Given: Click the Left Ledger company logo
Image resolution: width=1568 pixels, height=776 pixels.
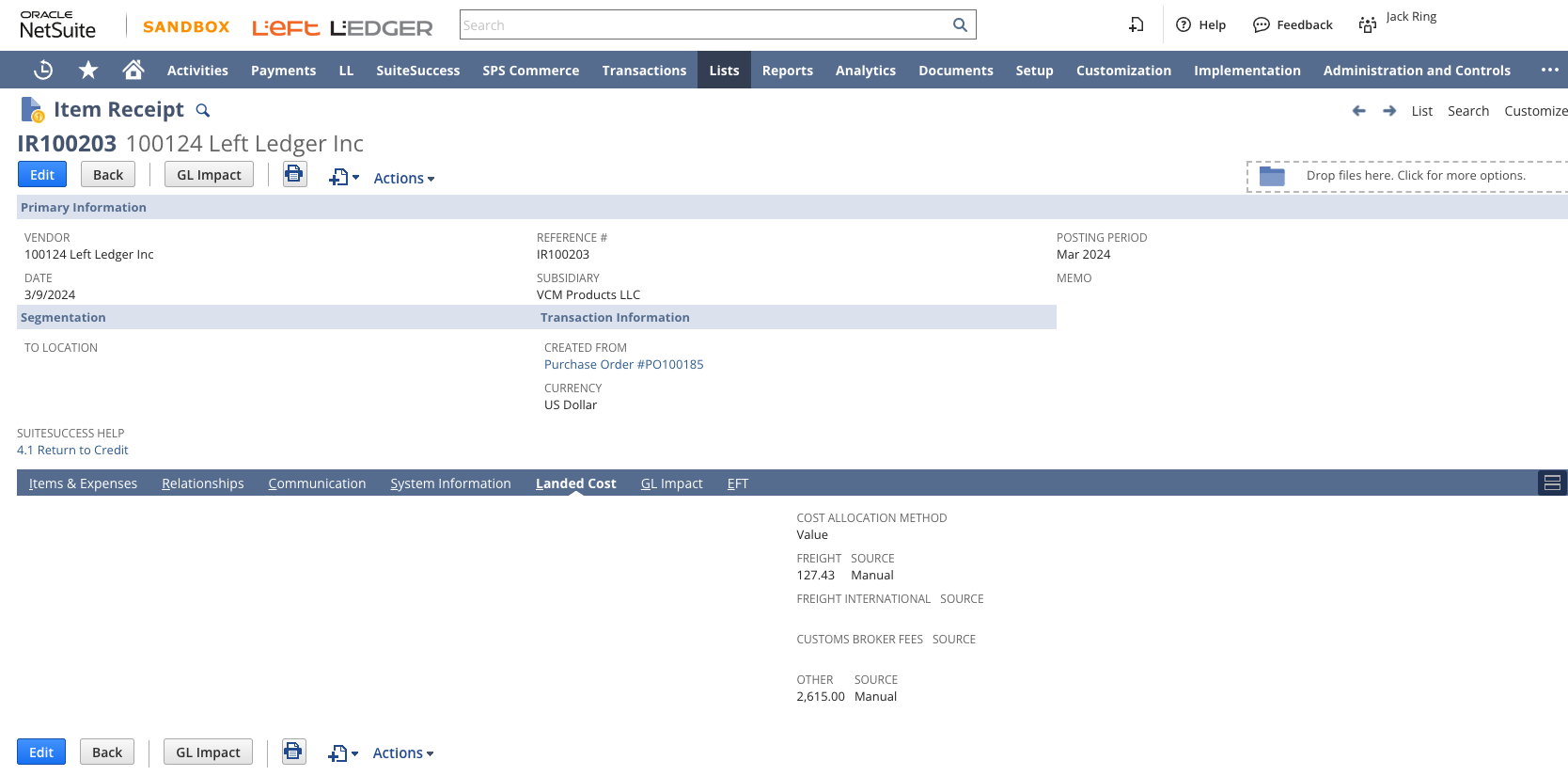Looking at the screenshot, I should click(x=342, y=27).
